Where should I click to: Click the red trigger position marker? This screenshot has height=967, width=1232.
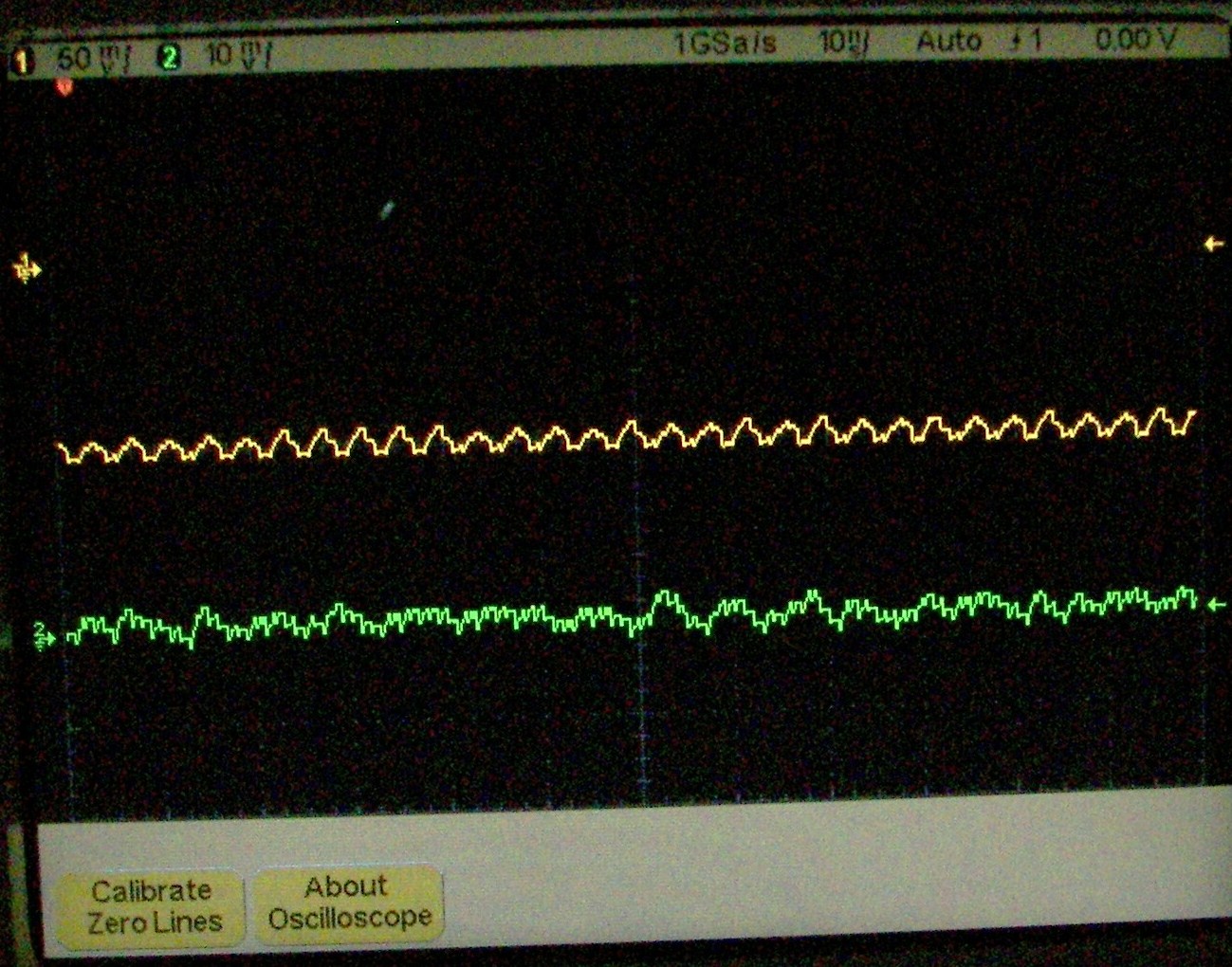tap(64, 88)
